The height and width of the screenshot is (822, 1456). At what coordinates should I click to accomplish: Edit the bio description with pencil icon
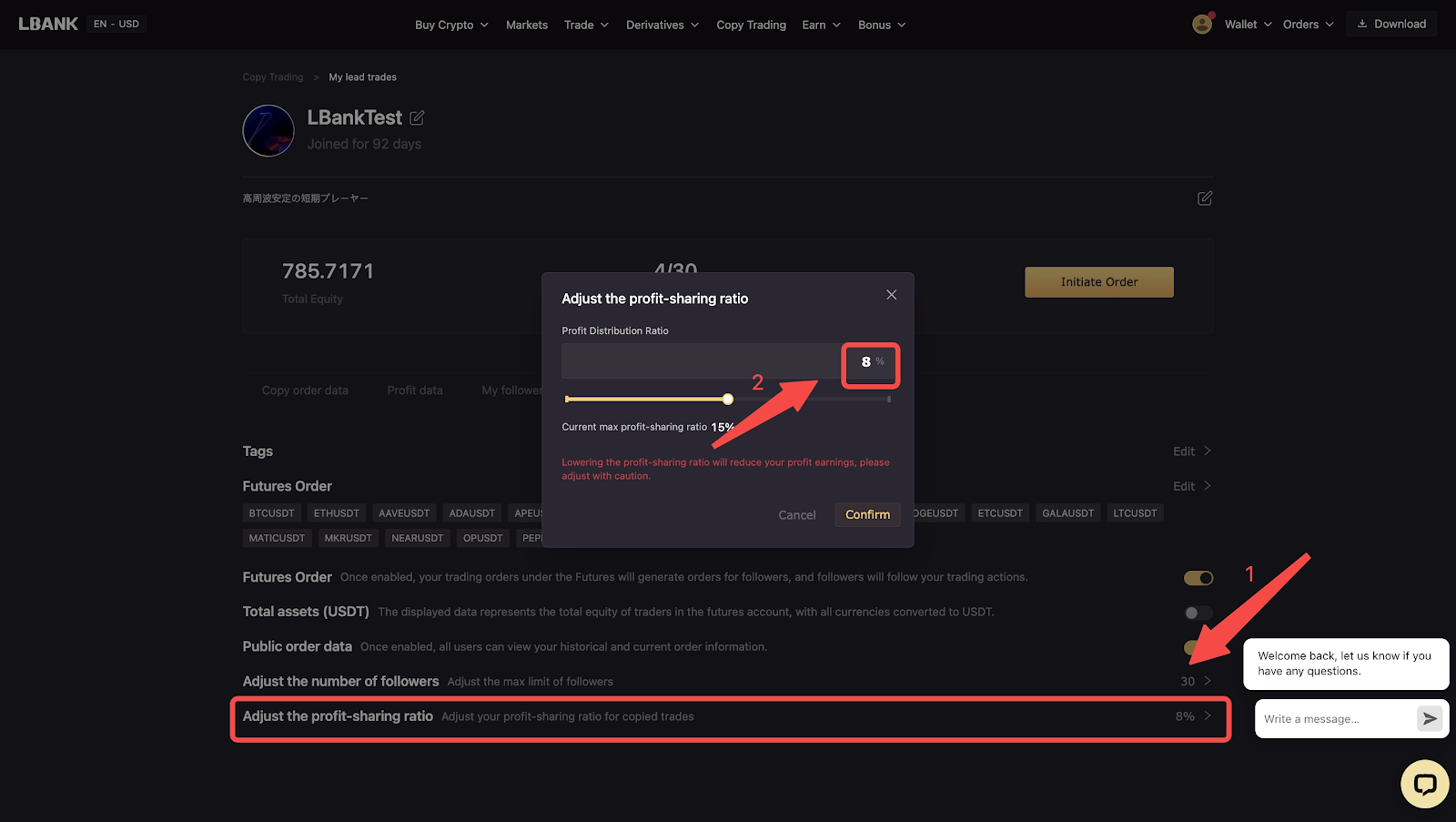[1204, 198]
